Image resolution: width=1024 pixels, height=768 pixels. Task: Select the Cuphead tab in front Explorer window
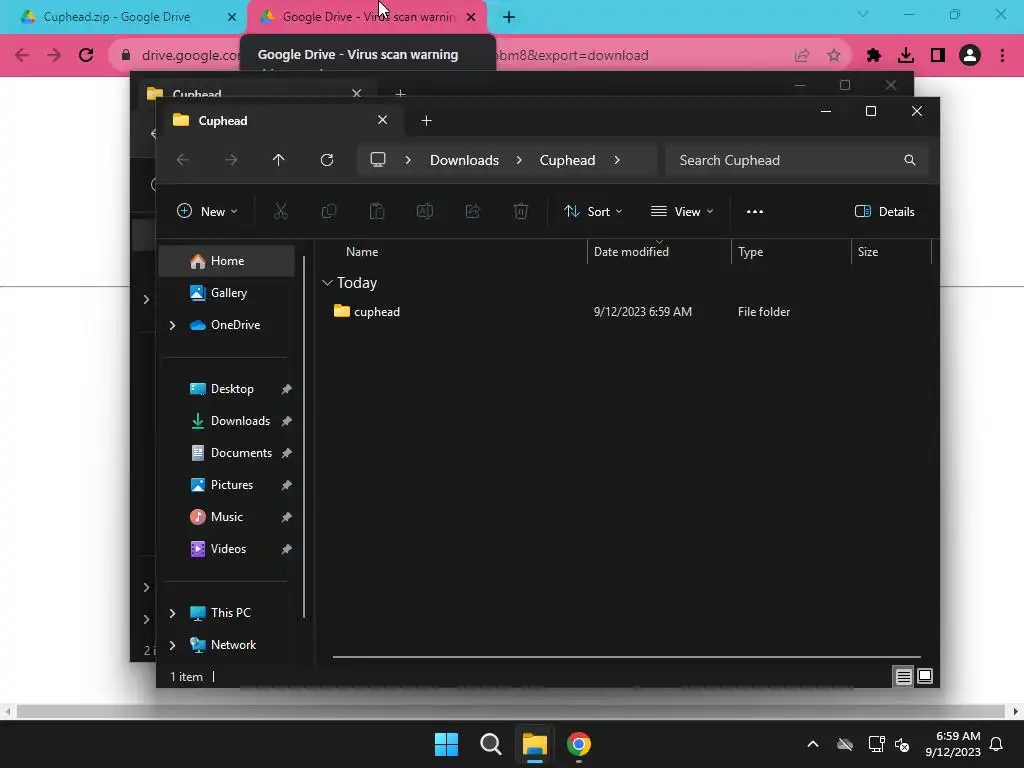[x=281, y=120]
